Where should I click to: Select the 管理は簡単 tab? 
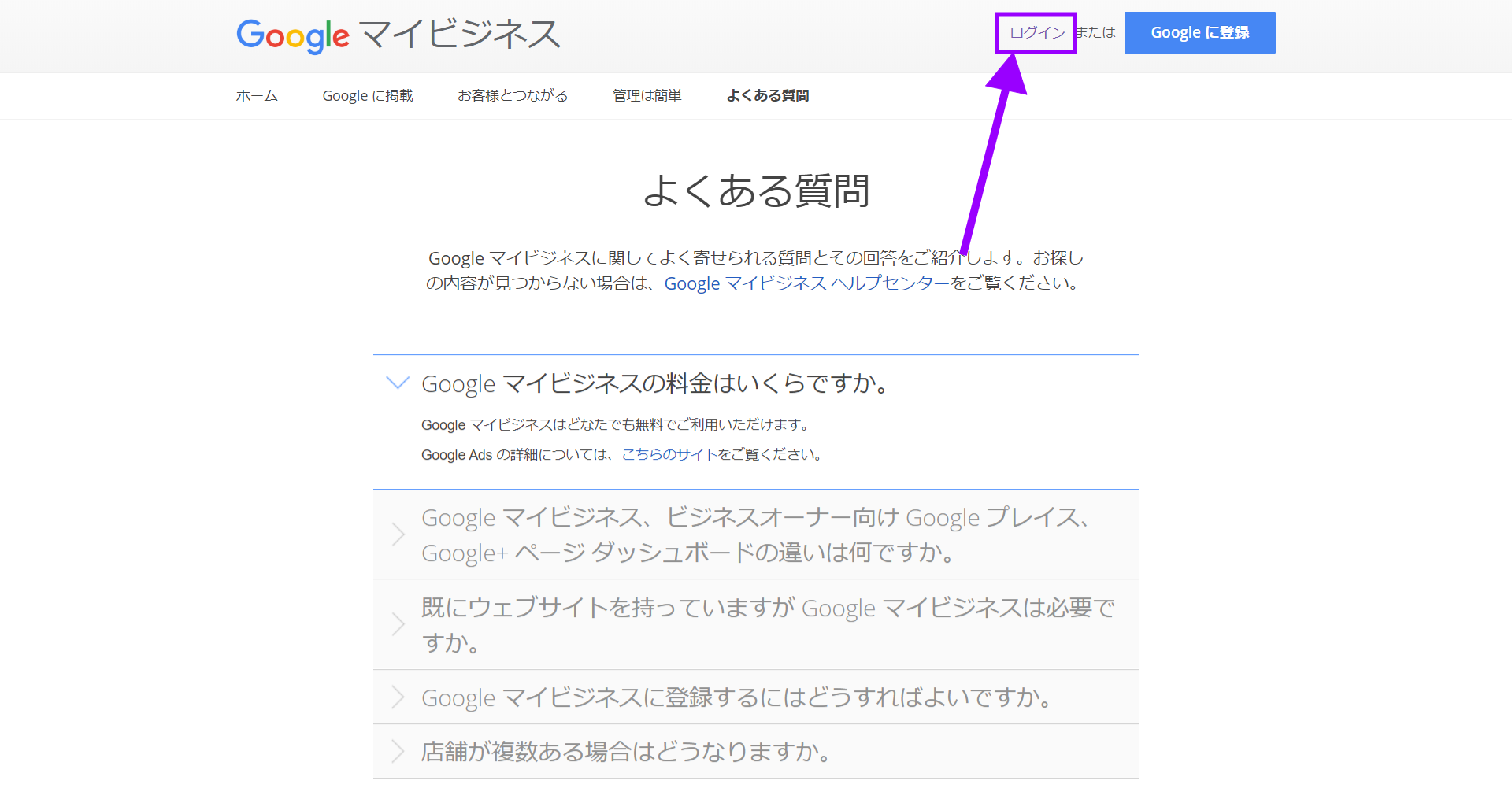click(x=647, y=96)
